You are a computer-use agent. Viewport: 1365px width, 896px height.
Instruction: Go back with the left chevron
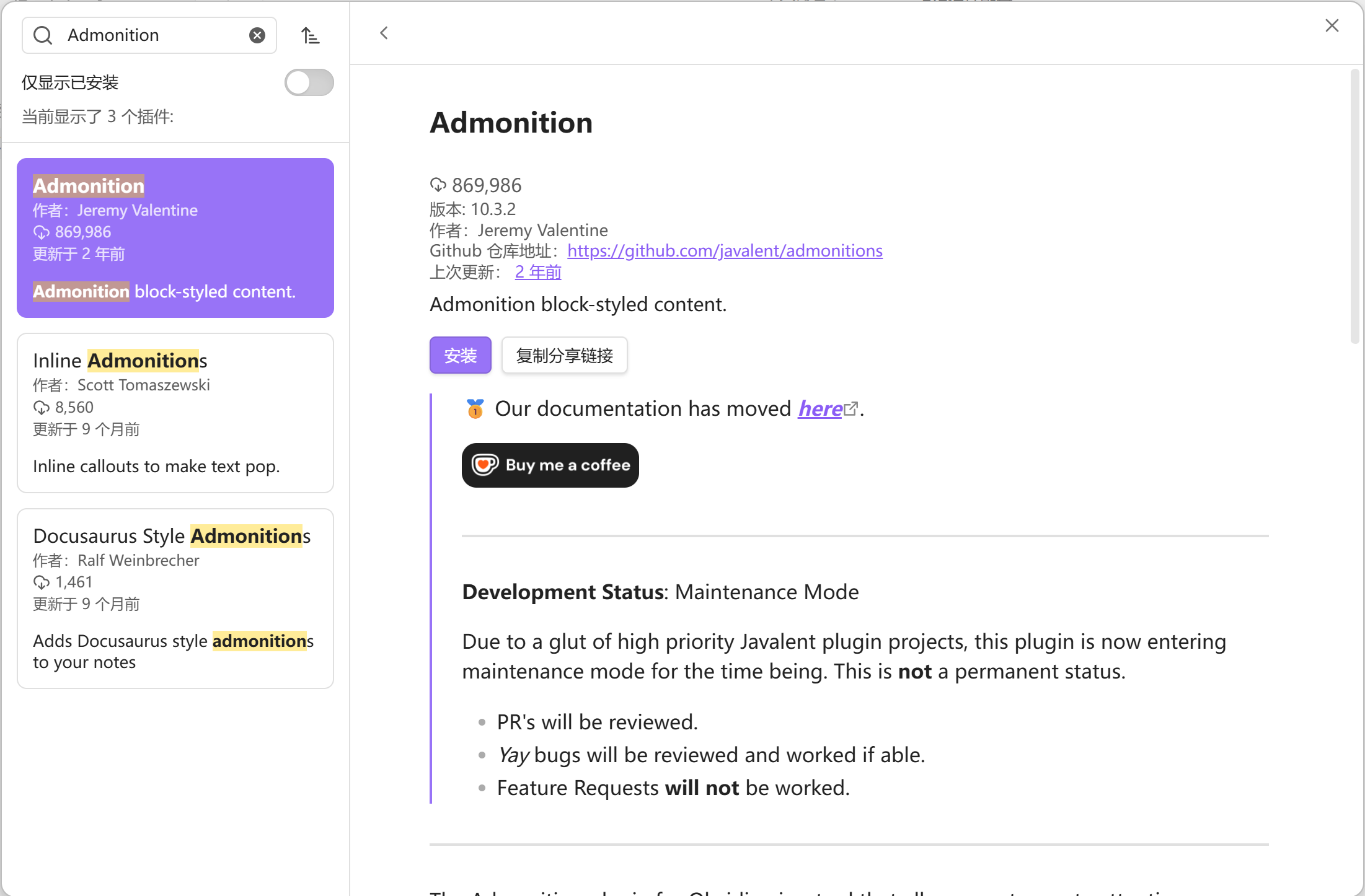click(x=384, y=33)
